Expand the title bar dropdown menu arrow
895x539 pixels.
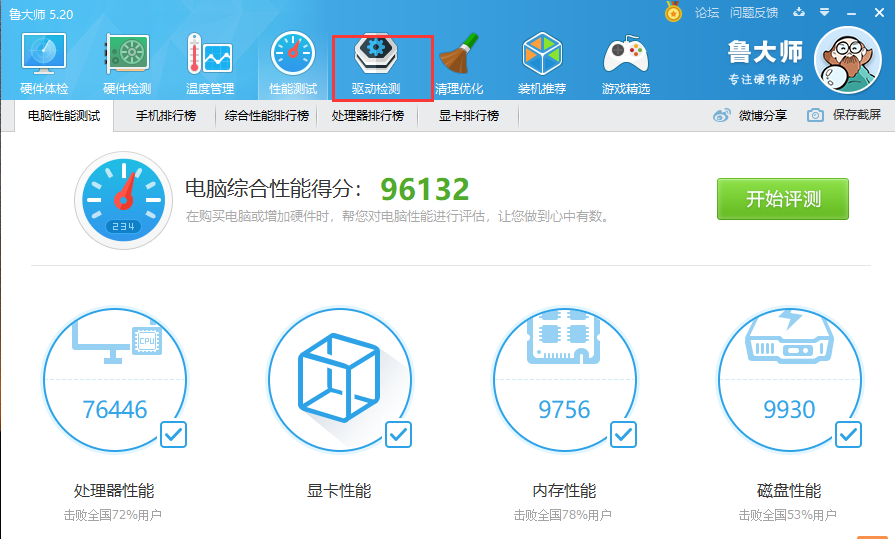(824, 12)
